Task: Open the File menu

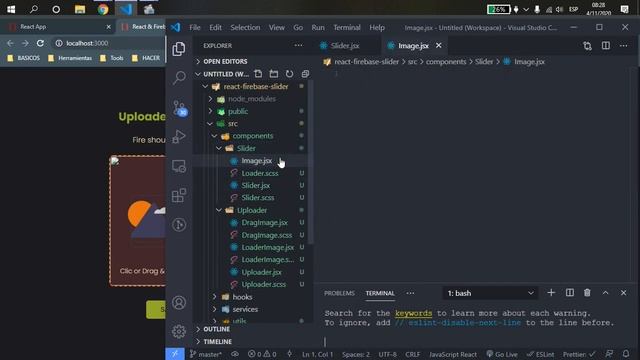Action: click(x=195, y=27)
